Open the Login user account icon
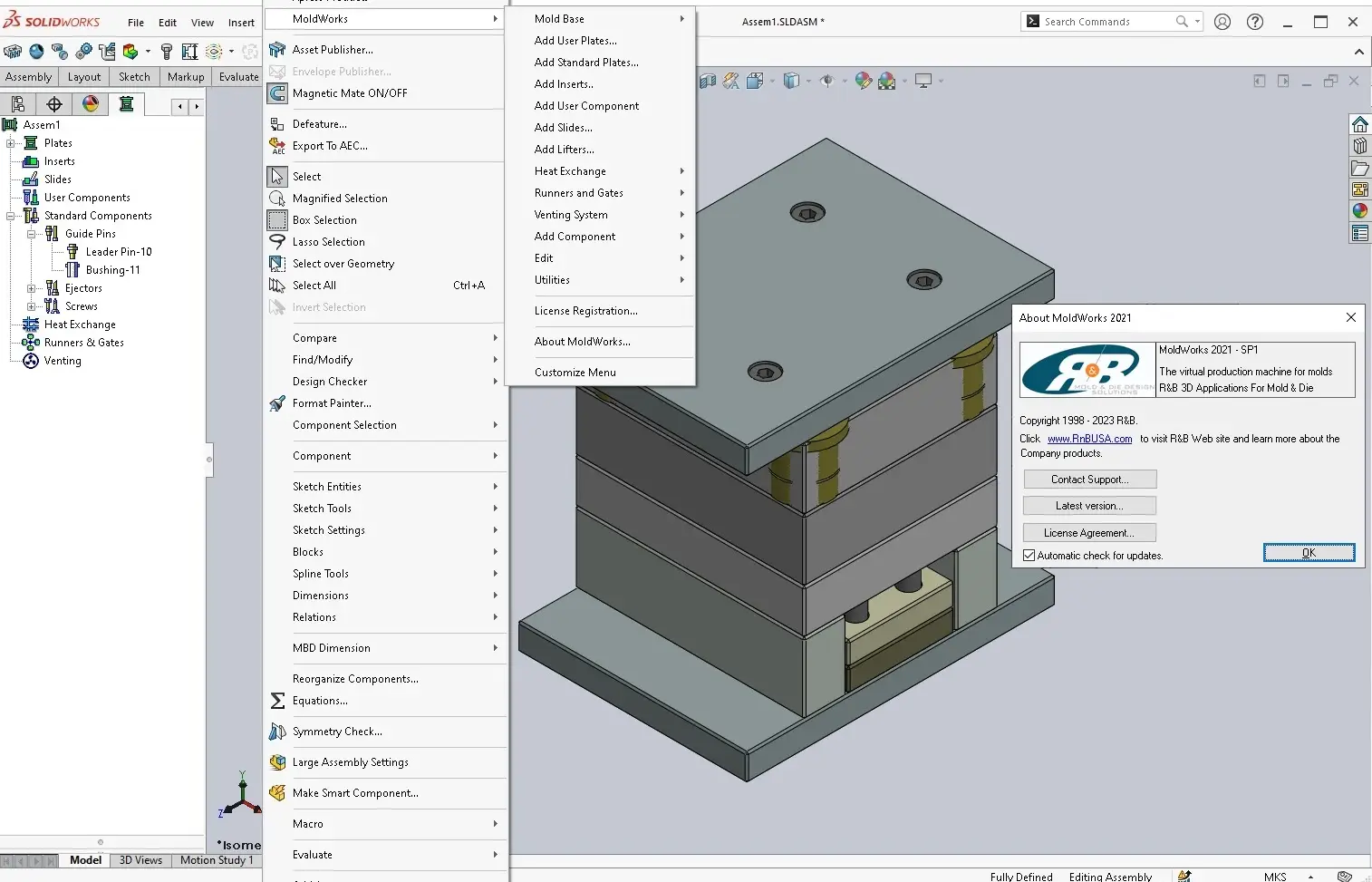Viewport: 1372px width, 882px height. (1222, 22)
